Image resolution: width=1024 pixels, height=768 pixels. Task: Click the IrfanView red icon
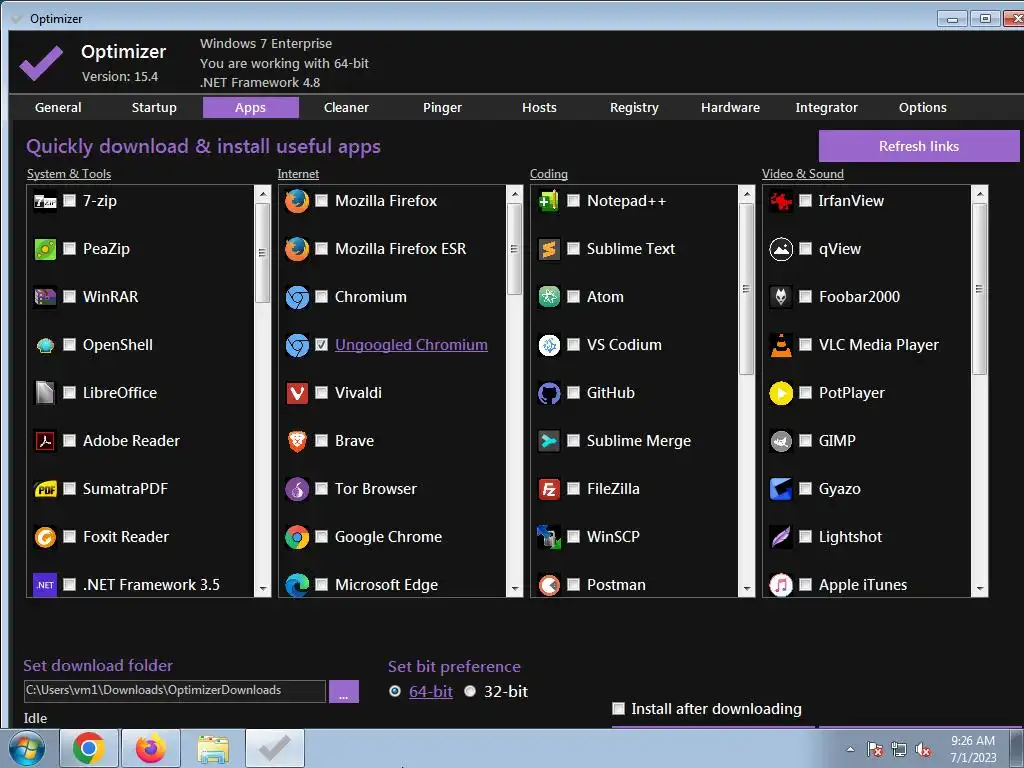781,201
